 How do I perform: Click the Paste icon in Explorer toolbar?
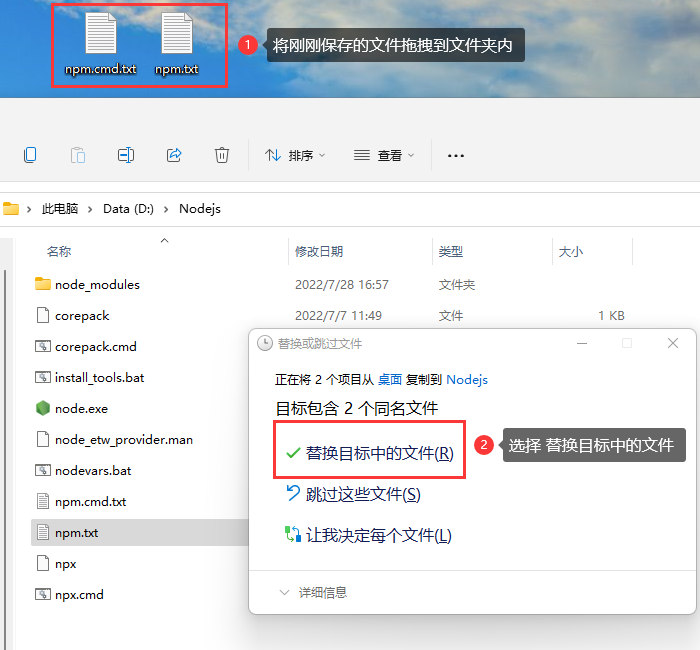click(x=78, y=155)
